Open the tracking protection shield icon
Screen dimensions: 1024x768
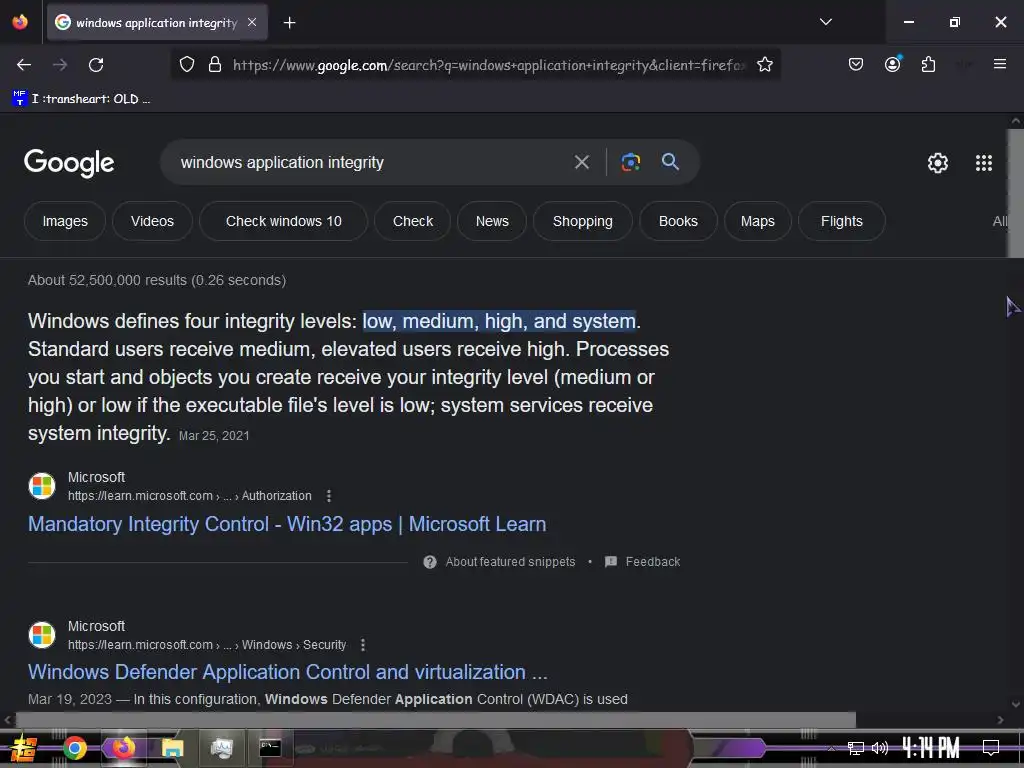pyautogui.click(x=187, y=65)
